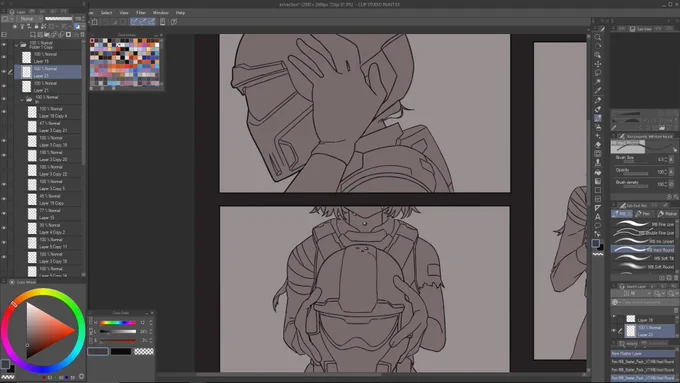Select the Fill bucket tool
This screenshot has height=383, width=680.
tap(598, 172)
